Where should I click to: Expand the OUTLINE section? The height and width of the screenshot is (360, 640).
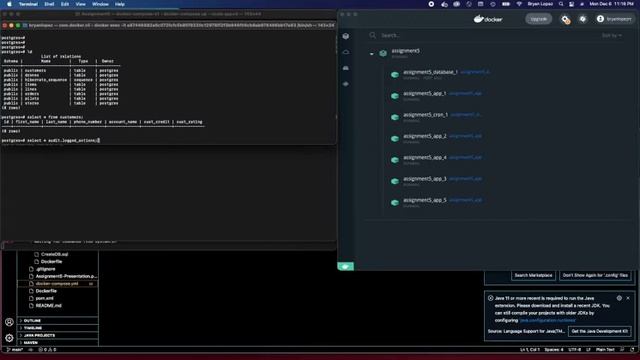coord(57,321)
